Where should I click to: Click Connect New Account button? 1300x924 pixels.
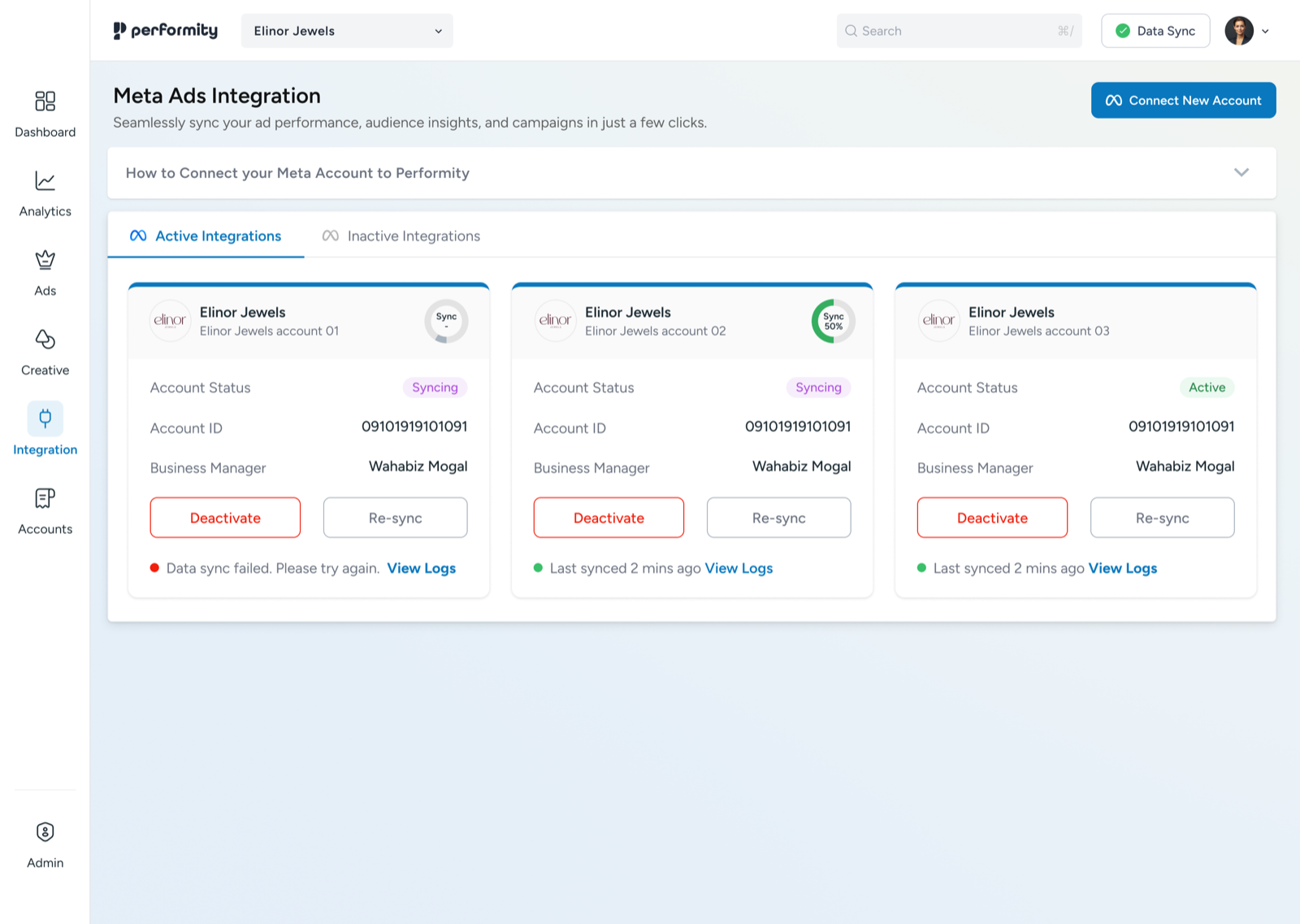point(1183,100)
